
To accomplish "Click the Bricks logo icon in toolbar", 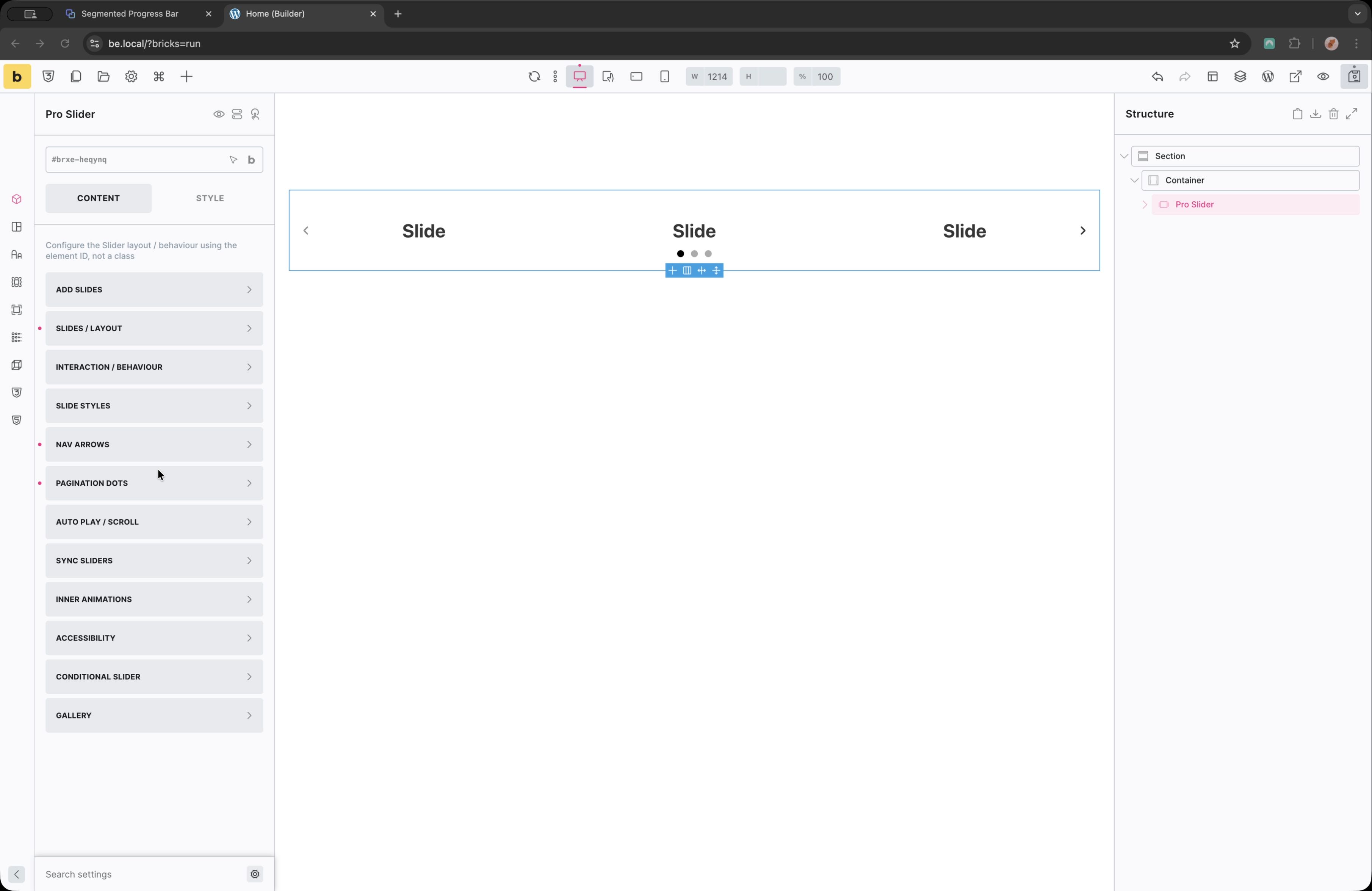I will tap(17, 77).
